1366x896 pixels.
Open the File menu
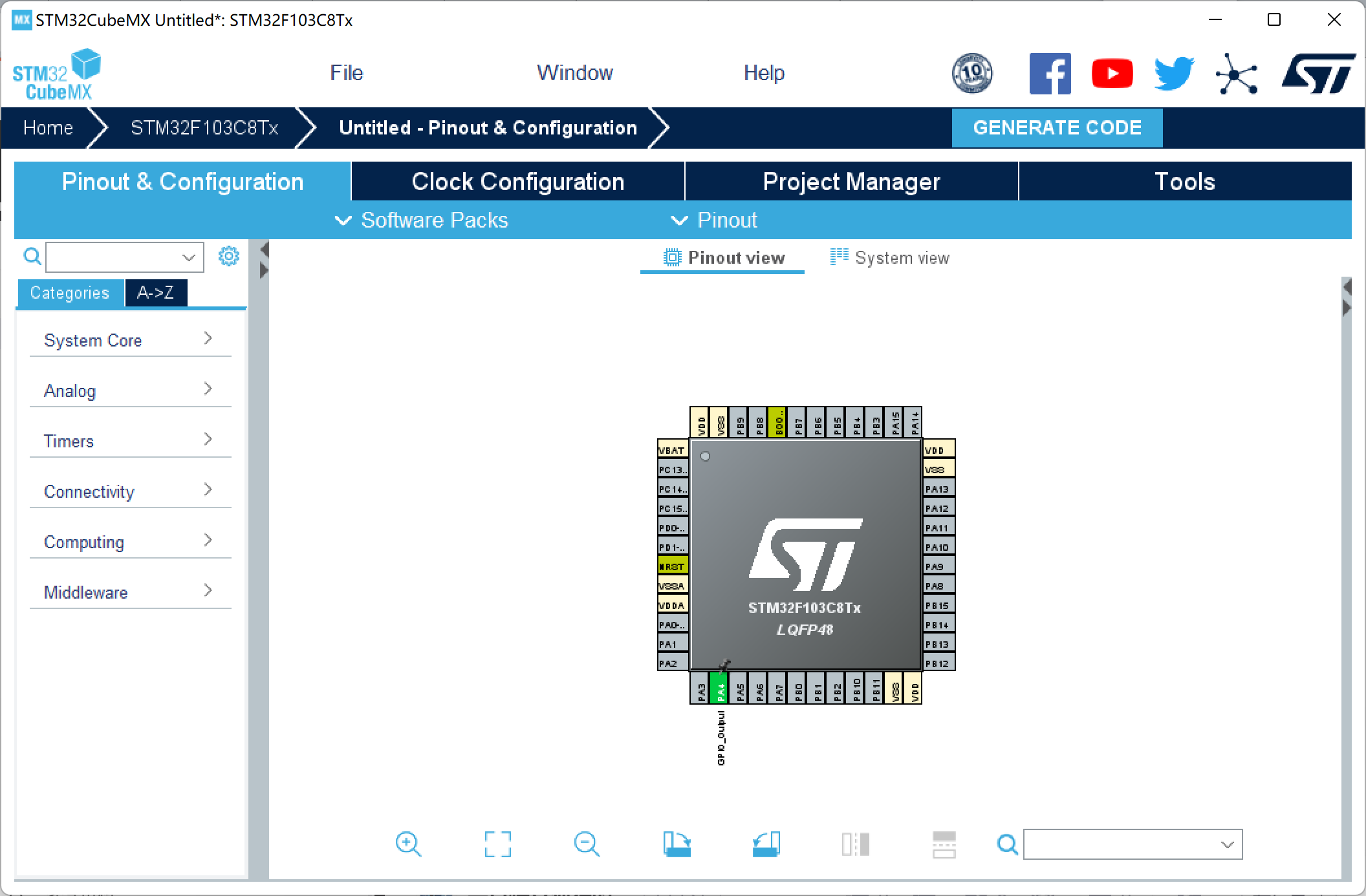pyautogui.click(x=346, y=73)
